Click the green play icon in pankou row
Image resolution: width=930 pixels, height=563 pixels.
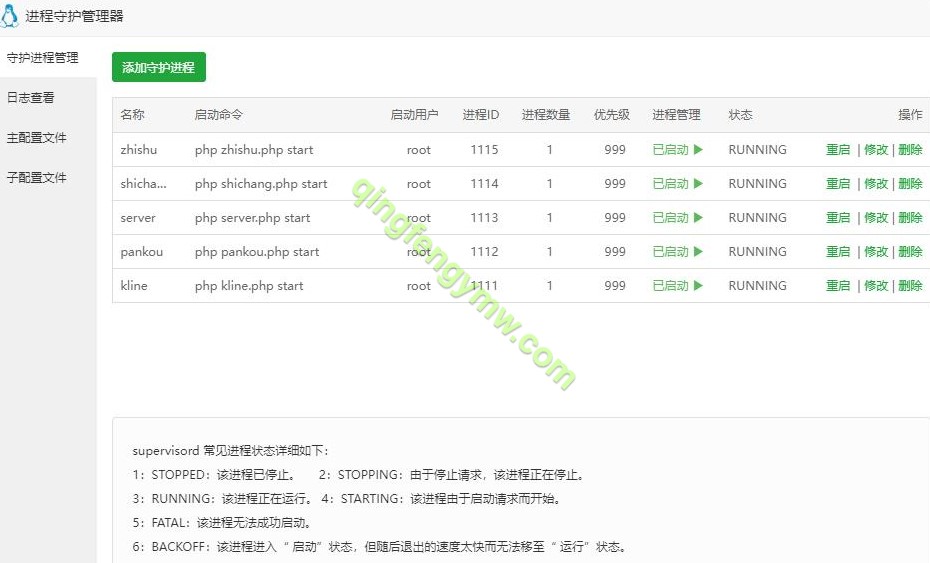(x=698, y=252)
